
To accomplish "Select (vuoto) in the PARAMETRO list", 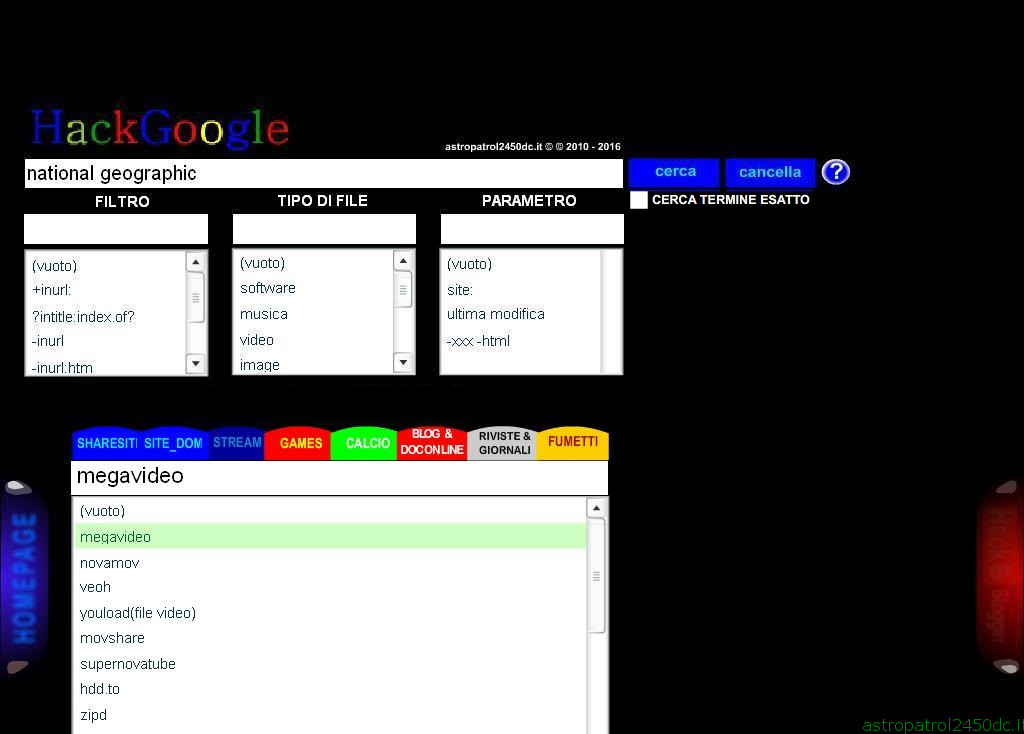I will (521, 264).
